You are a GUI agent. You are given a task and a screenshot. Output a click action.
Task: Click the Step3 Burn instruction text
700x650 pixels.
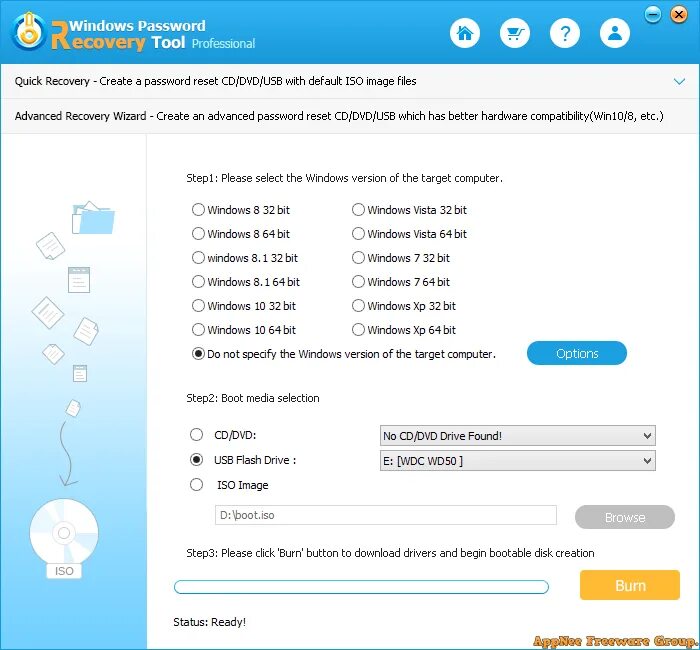click(x=390, y=553)
